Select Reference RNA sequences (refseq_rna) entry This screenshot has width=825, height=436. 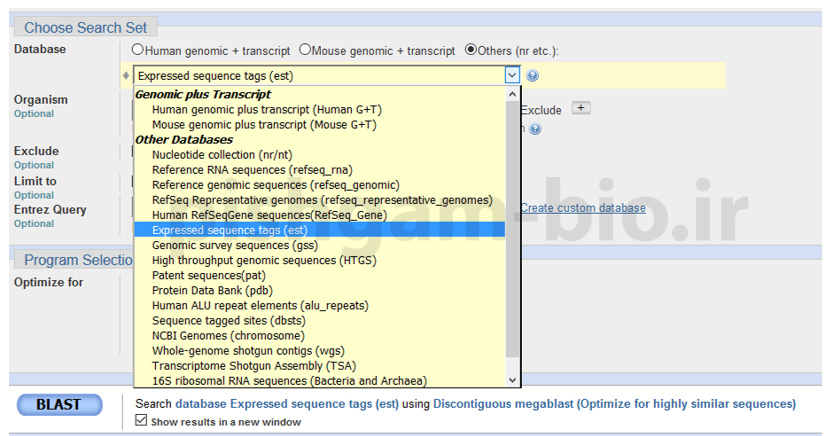[x=252, y=170]
